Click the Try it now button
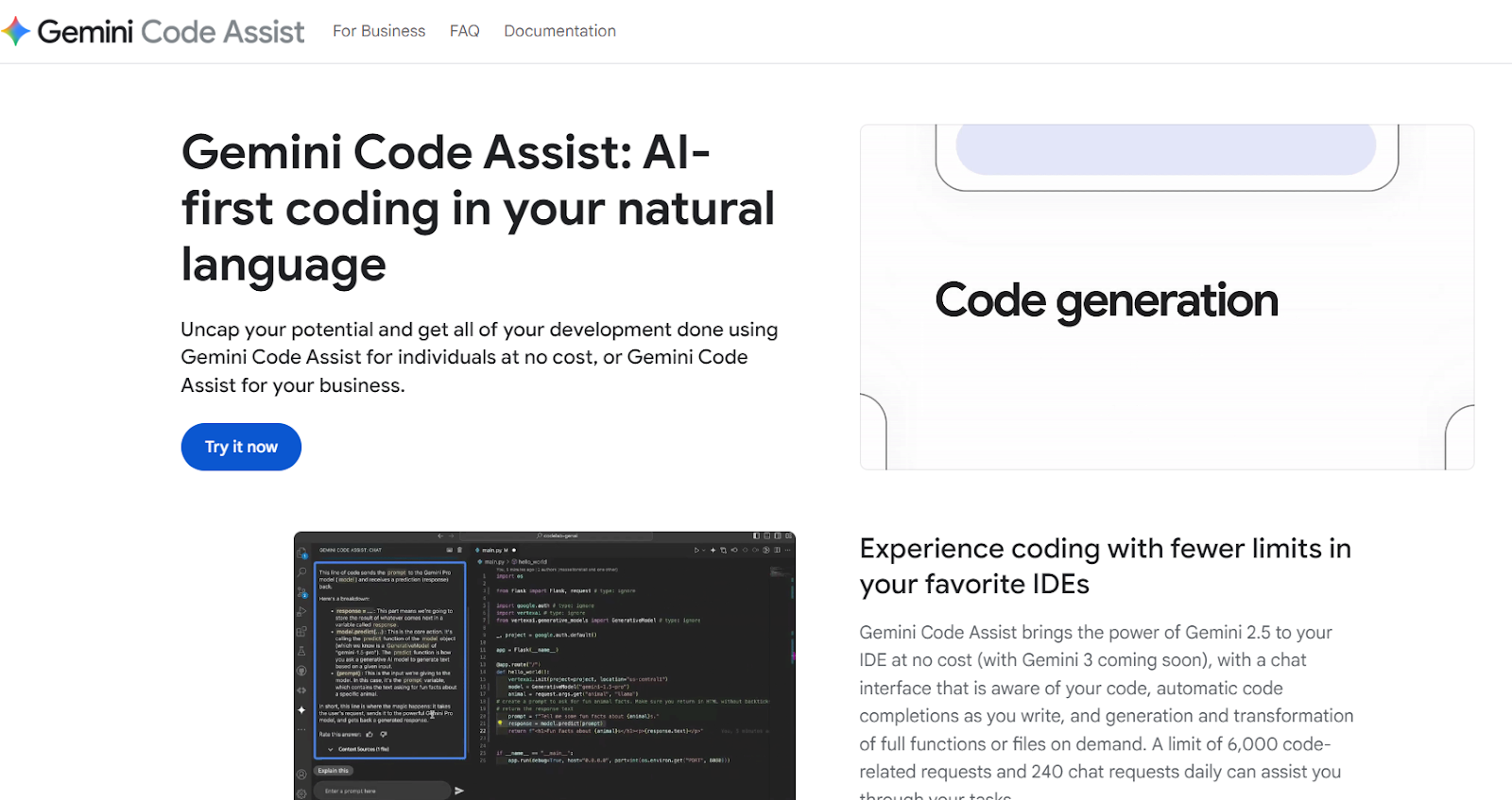 click(241, 447)
